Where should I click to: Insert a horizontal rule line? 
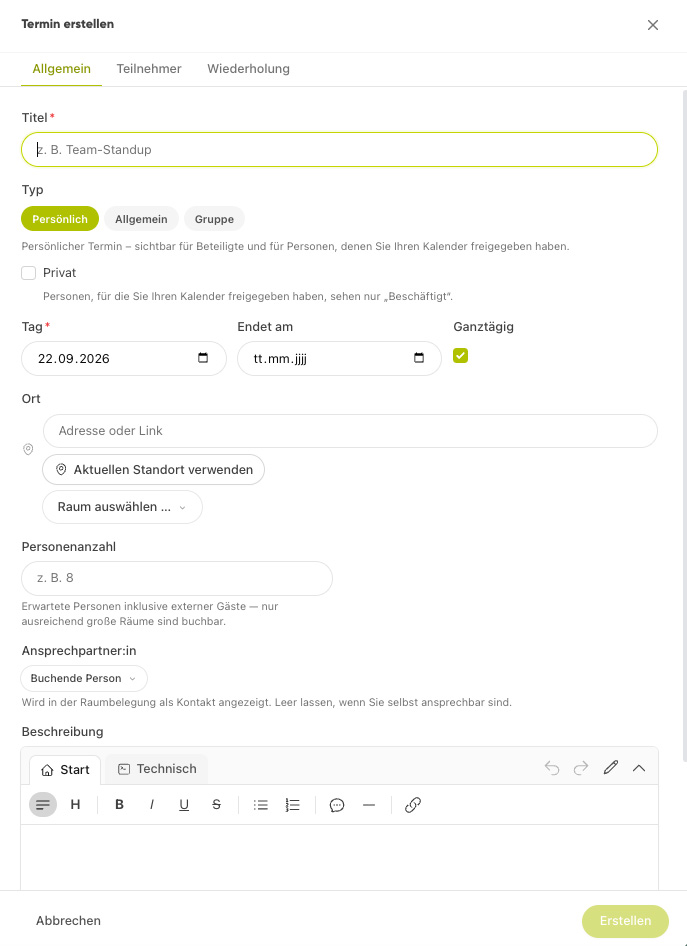tap(369, 804)
